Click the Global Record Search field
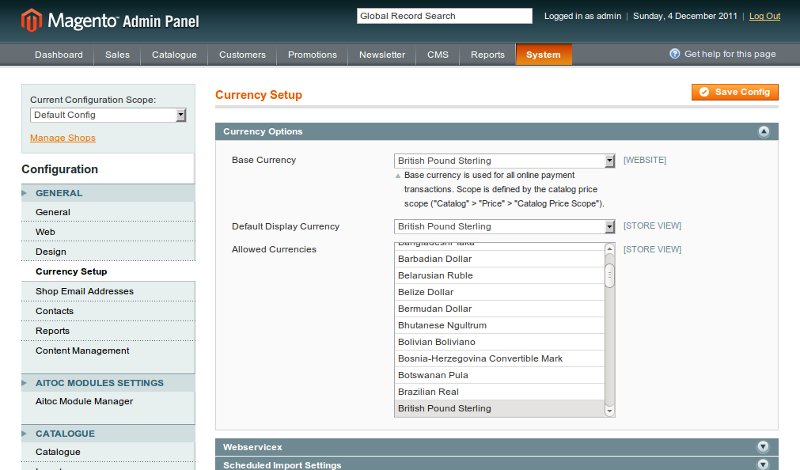Image resolution: width=800 pixels, height=470 pixels. pyautogui.click(x=444, y=16)
